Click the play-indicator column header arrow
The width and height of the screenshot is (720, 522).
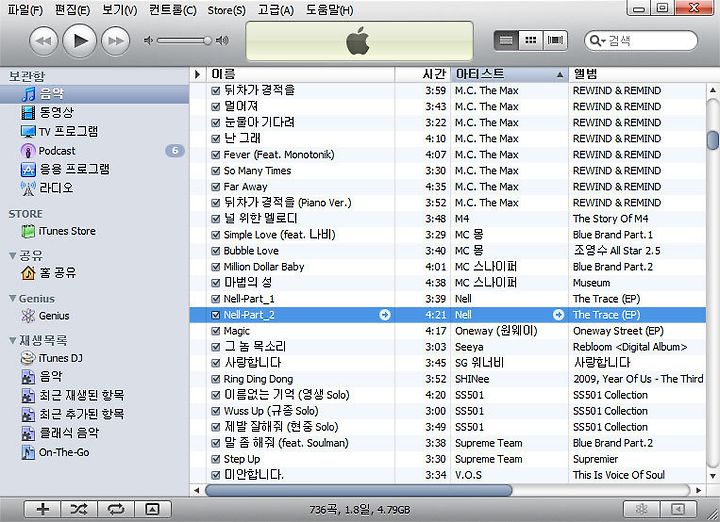197,74
